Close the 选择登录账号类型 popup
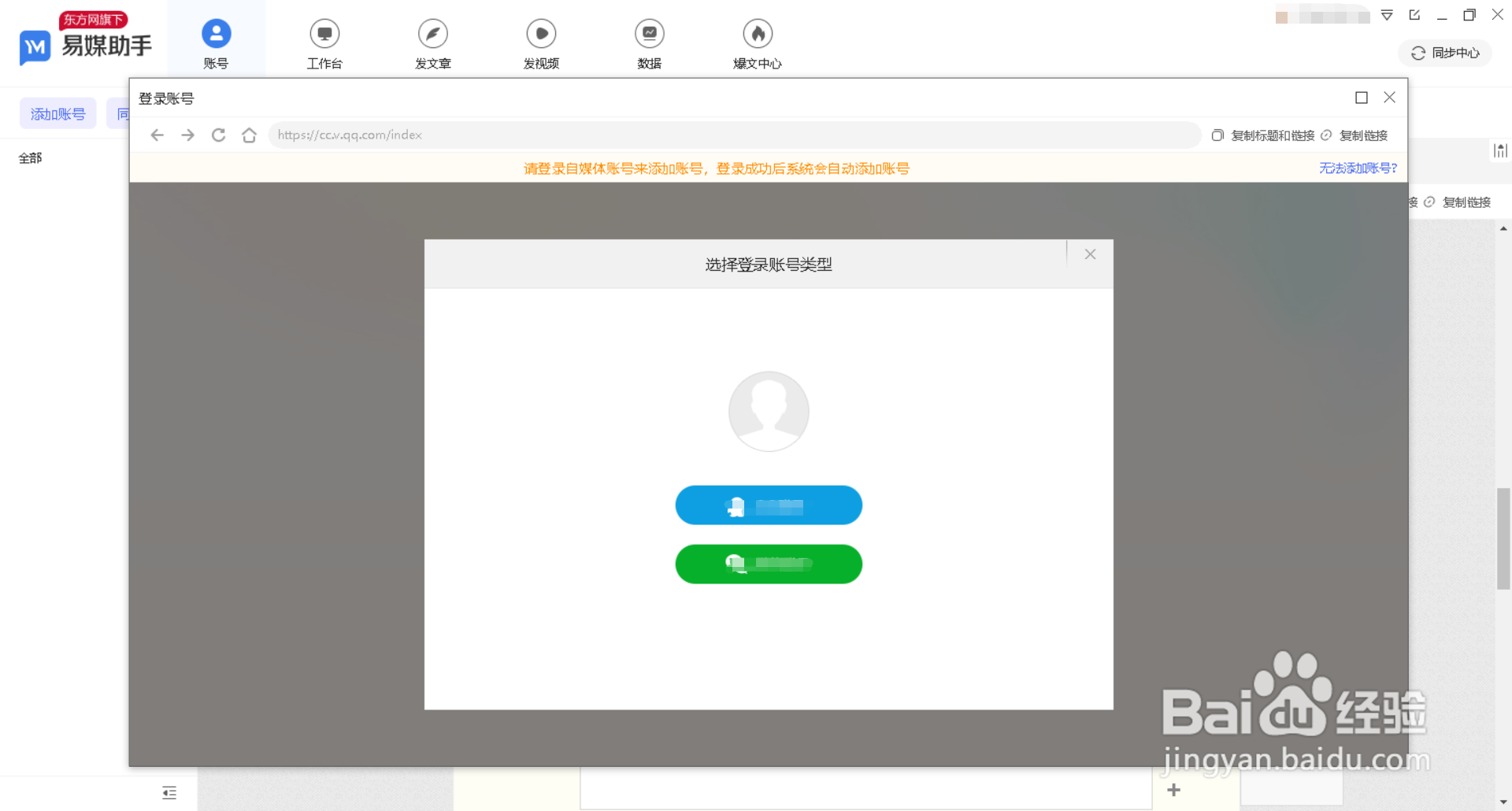 [x=1090, y=254]
